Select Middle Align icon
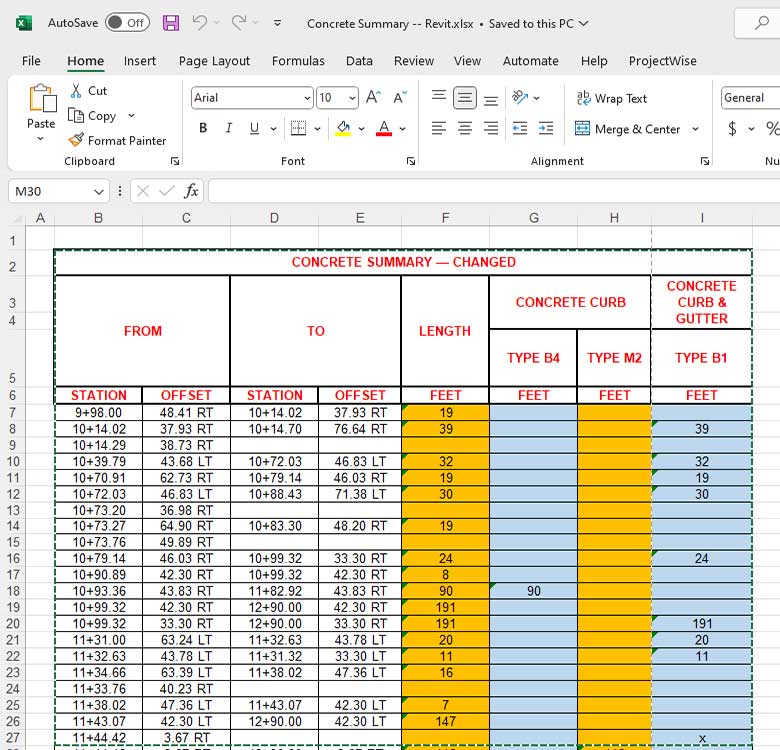This screenshot has height=750, width=780. [x=465, y=97]
